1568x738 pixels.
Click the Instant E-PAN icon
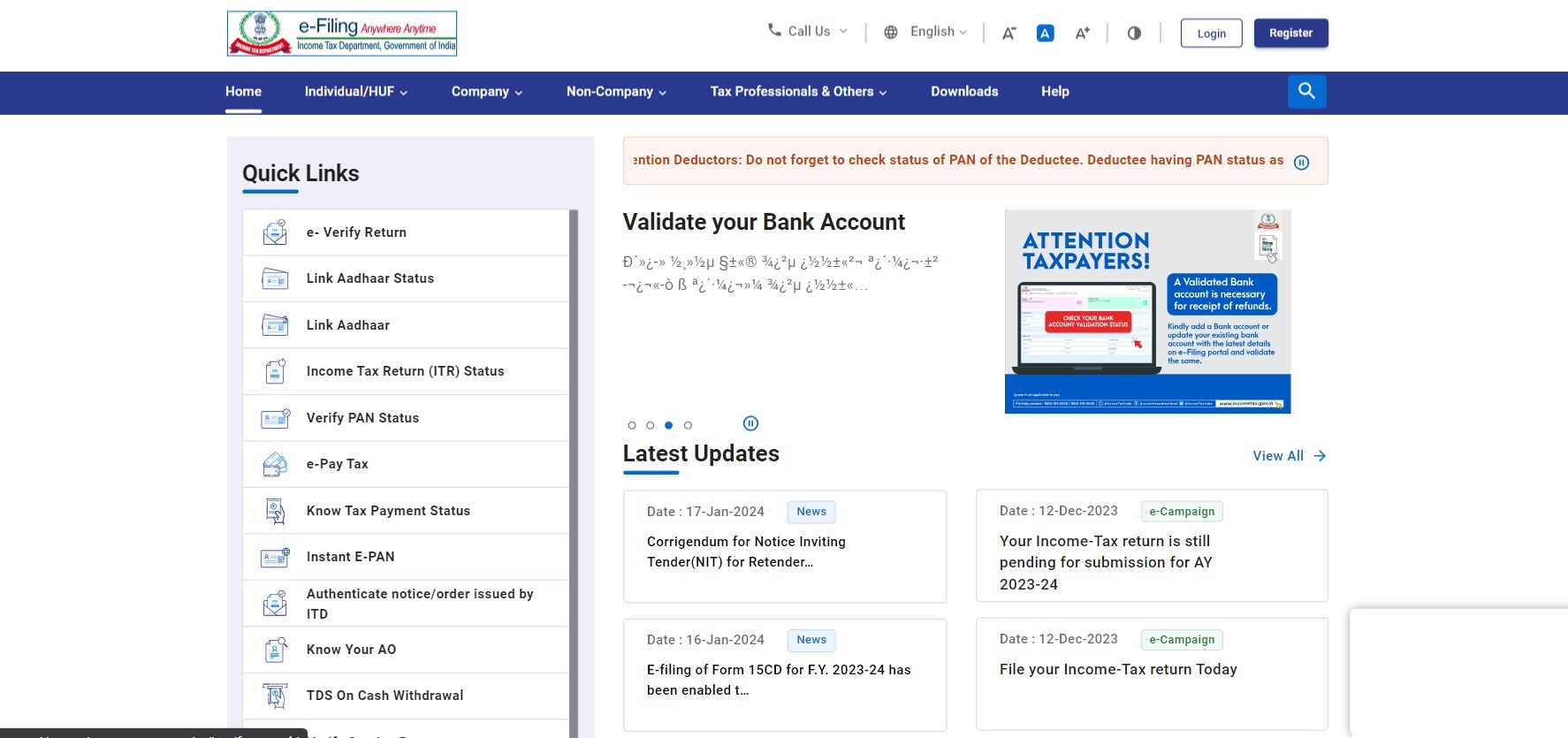pos(275,557)
